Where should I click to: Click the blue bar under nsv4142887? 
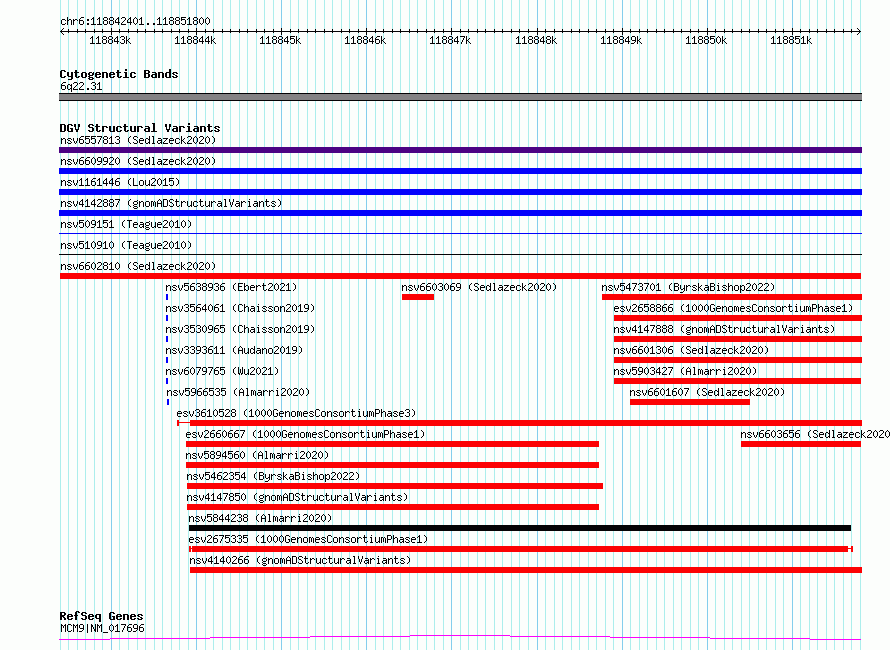[x=460, y=213]
